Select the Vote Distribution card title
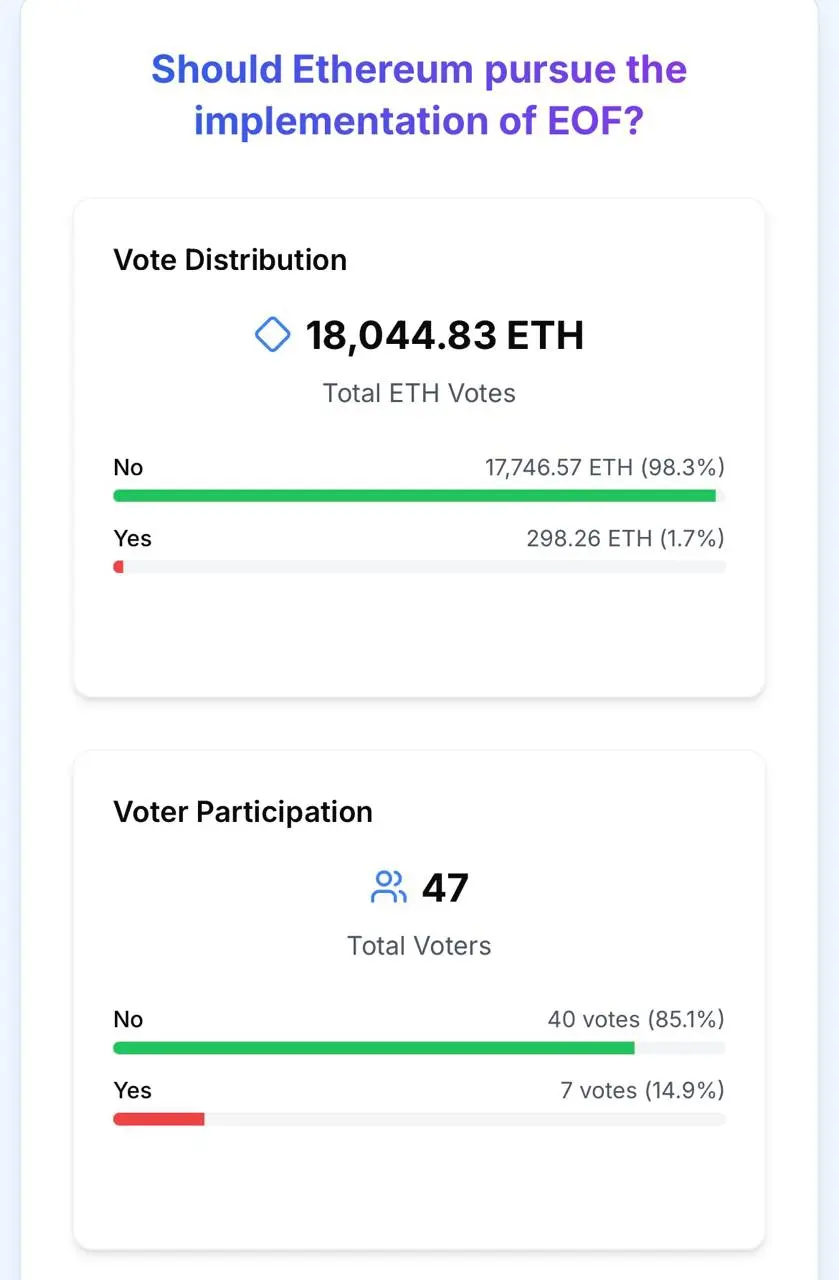The width and height of the screenshot is (839, 1280). coord(230,260)
